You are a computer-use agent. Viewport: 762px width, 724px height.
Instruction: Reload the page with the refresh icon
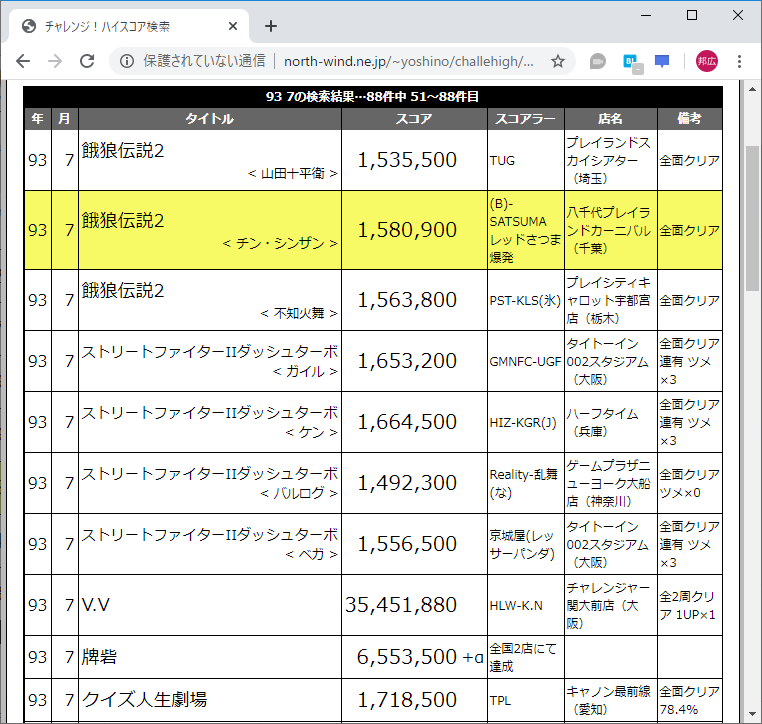tap(87, 61)
